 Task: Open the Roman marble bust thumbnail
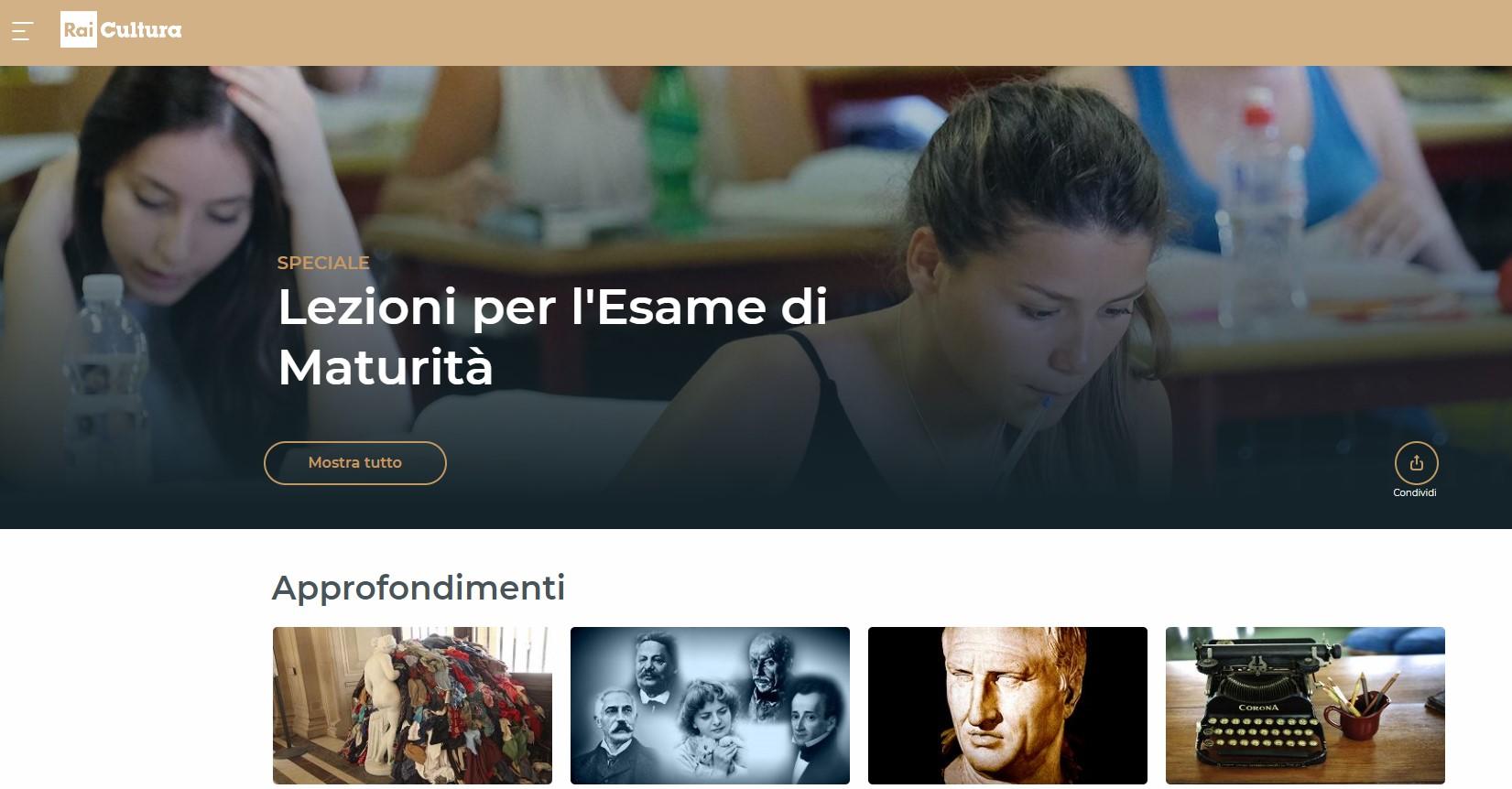[1007, 706]
